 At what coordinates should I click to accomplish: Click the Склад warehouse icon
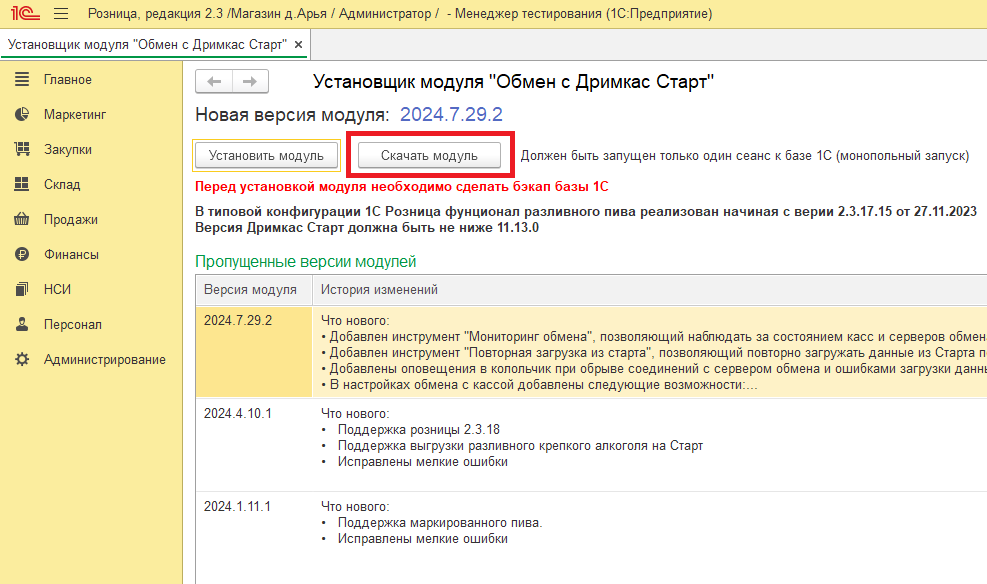coord(22,185)
